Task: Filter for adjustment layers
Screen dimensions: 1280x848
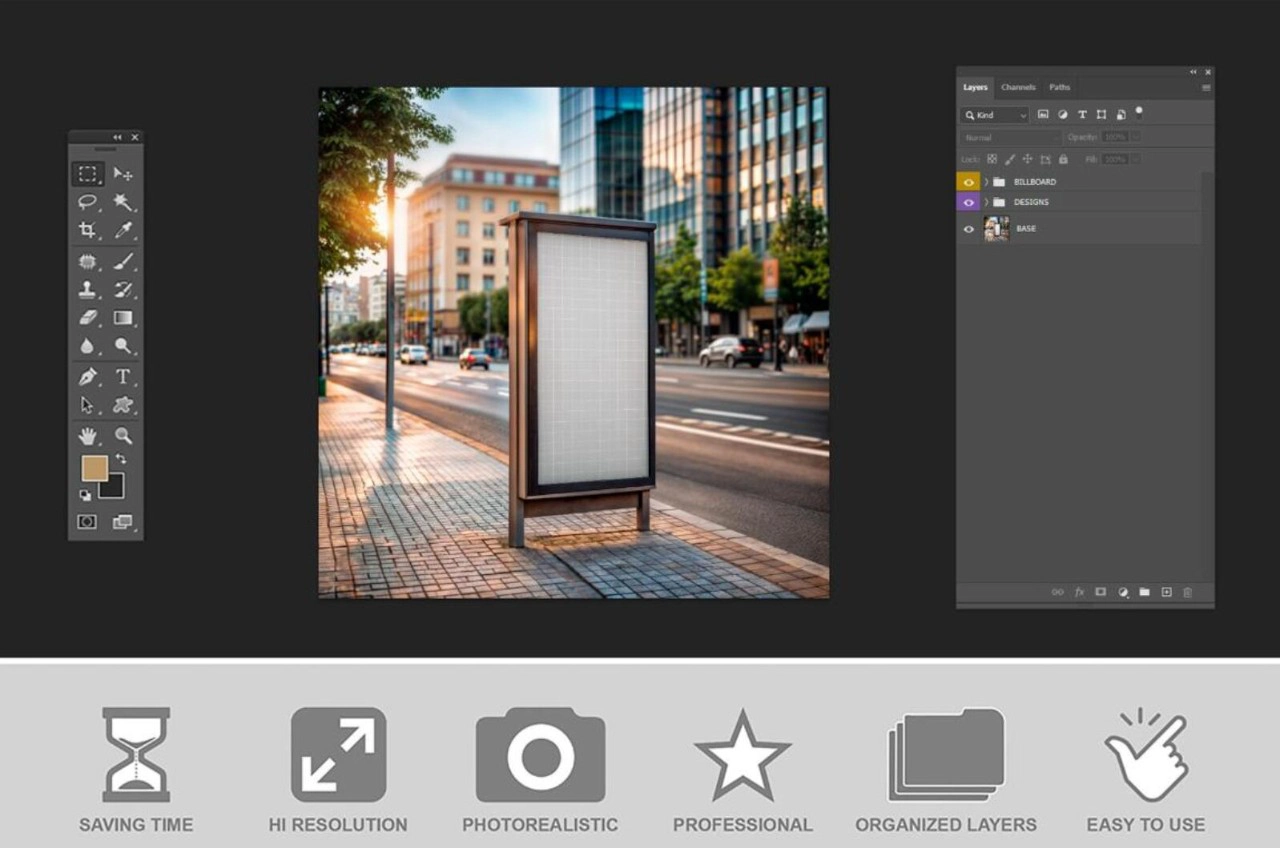Action: 1062,115
